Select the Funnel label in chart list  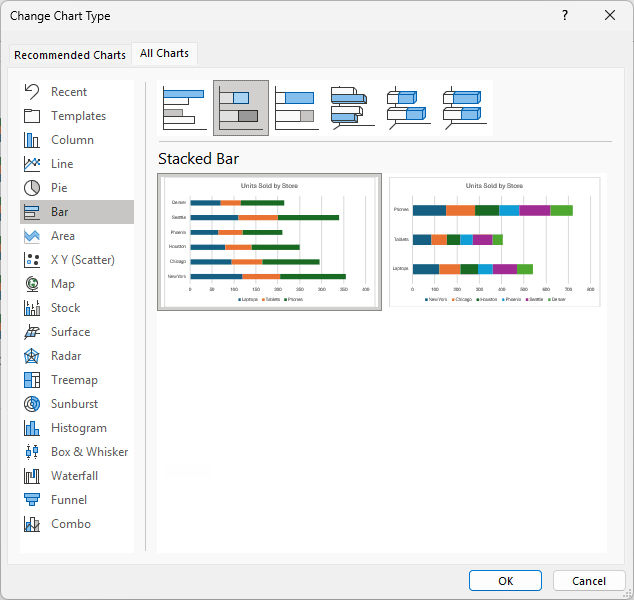69,500
